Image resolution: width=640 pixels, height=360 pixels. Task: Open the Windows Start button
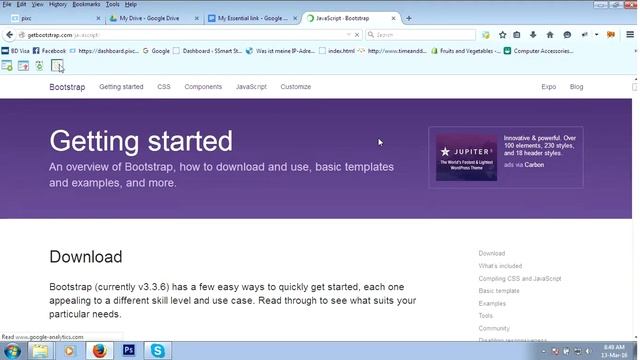12,351
